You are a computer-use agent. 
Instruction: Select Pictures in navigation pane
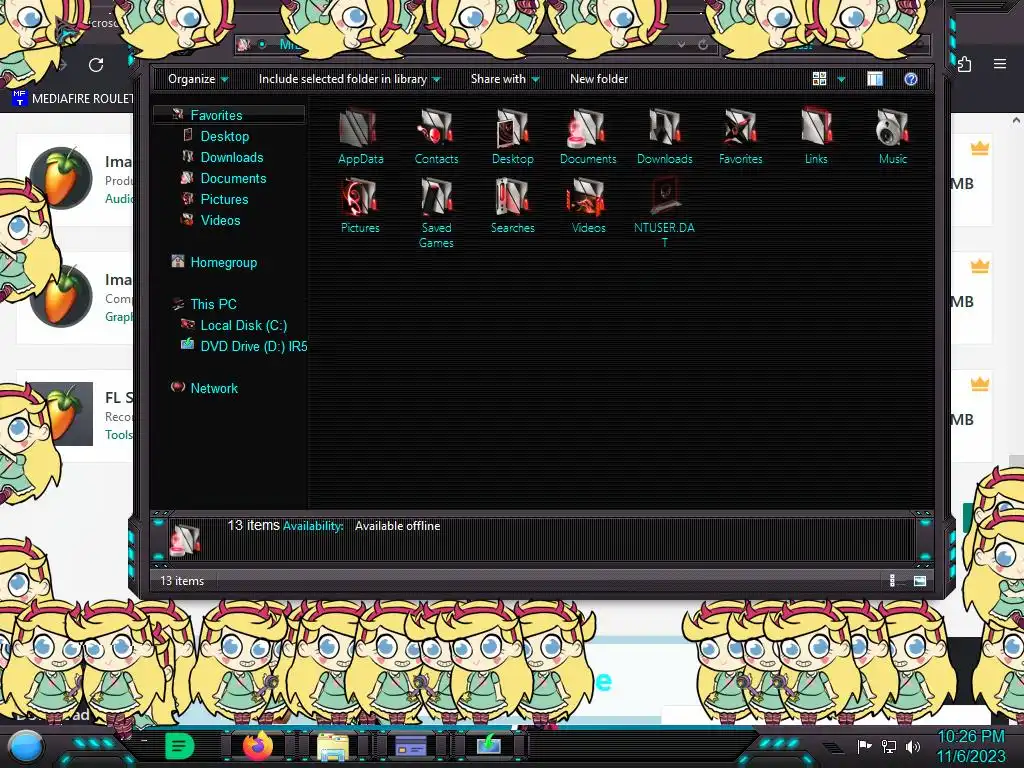[224, 199]
